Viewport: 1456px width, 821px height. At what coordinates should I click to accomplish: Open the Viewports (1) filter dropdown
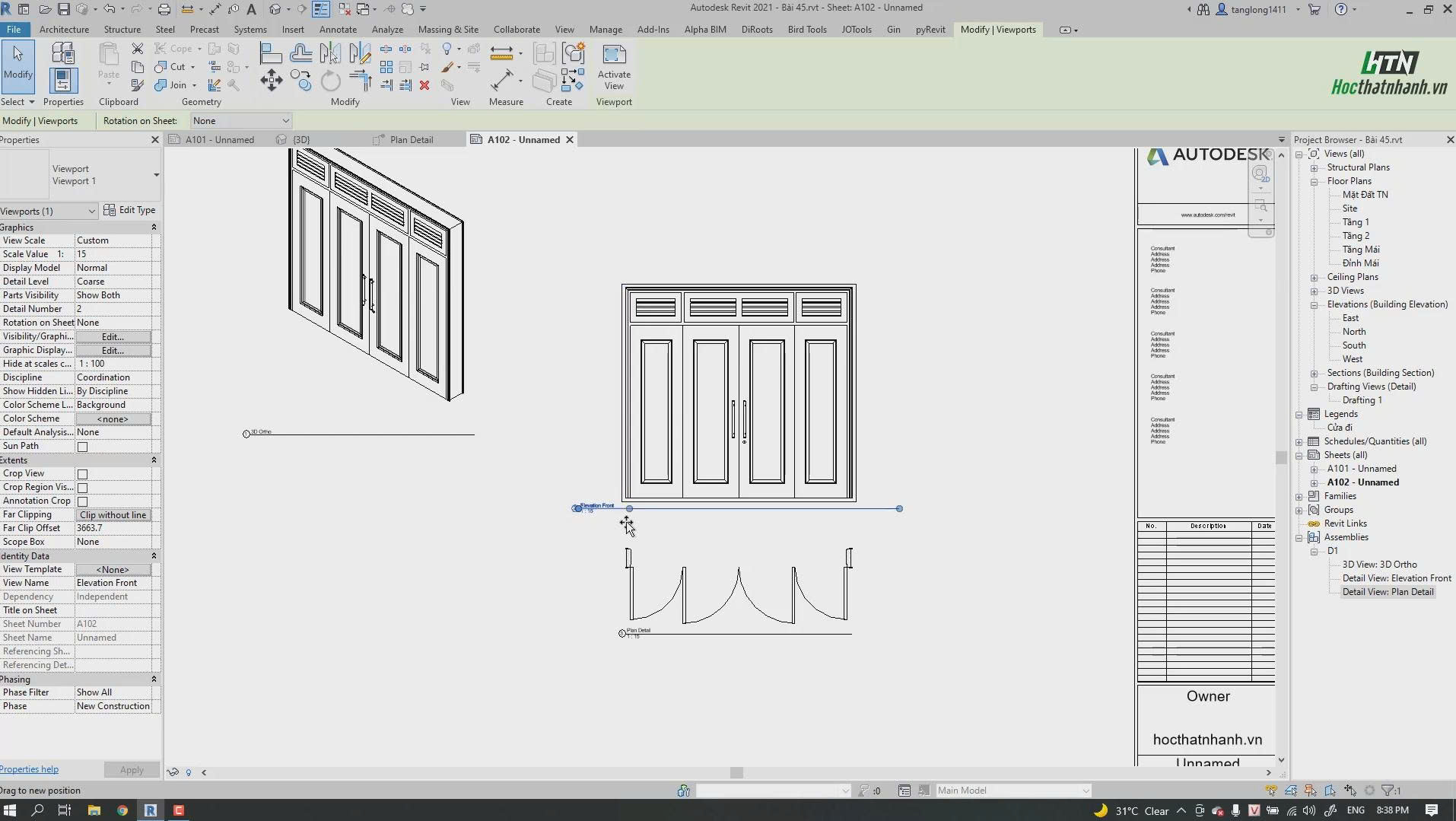(x=49, y=211)
